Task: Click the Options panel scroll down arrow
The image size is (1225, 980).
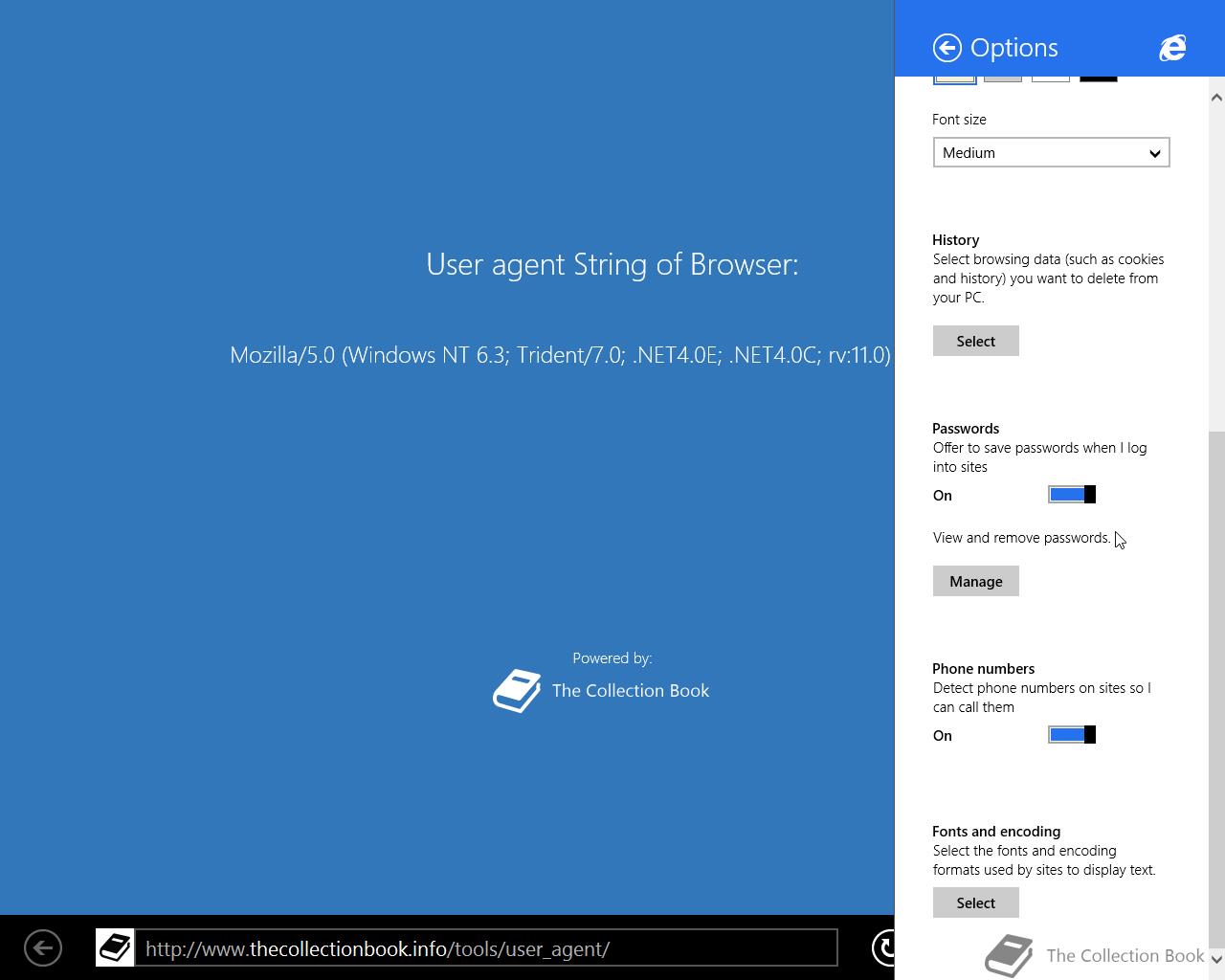Action: tap(1216, 958)
